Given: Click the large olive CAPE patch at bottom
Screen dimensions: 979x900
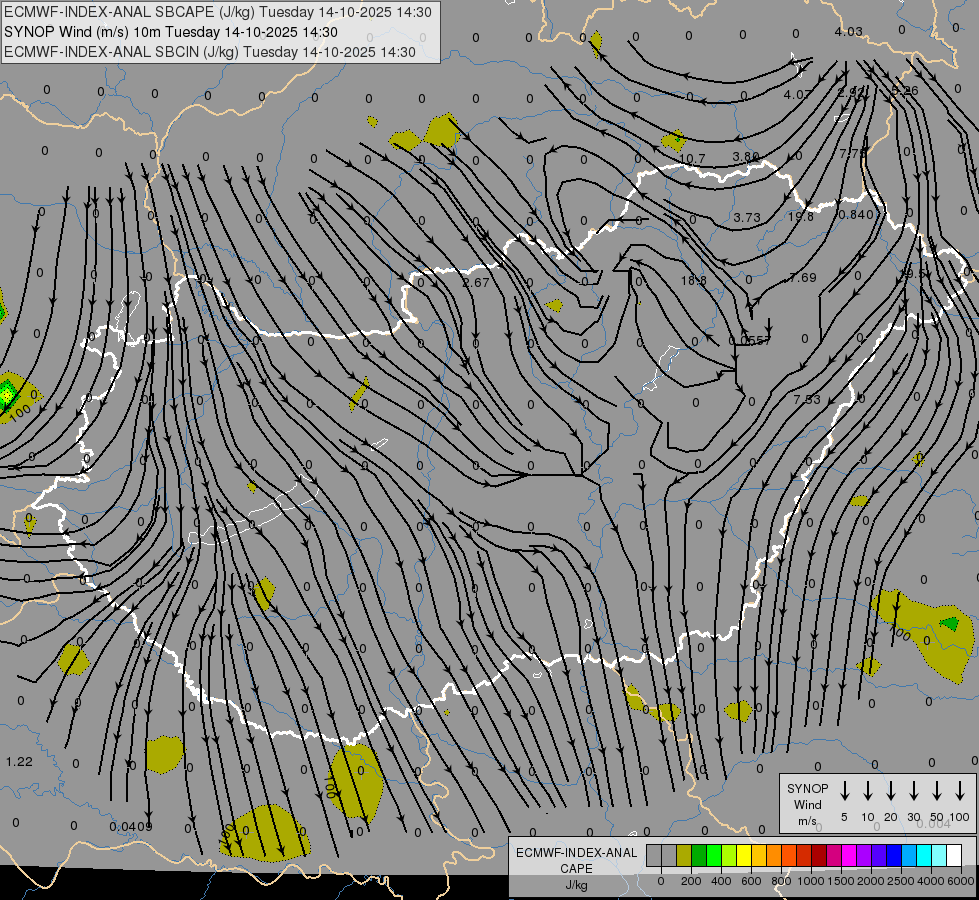Looking at the screenshot, I should 265,832.
